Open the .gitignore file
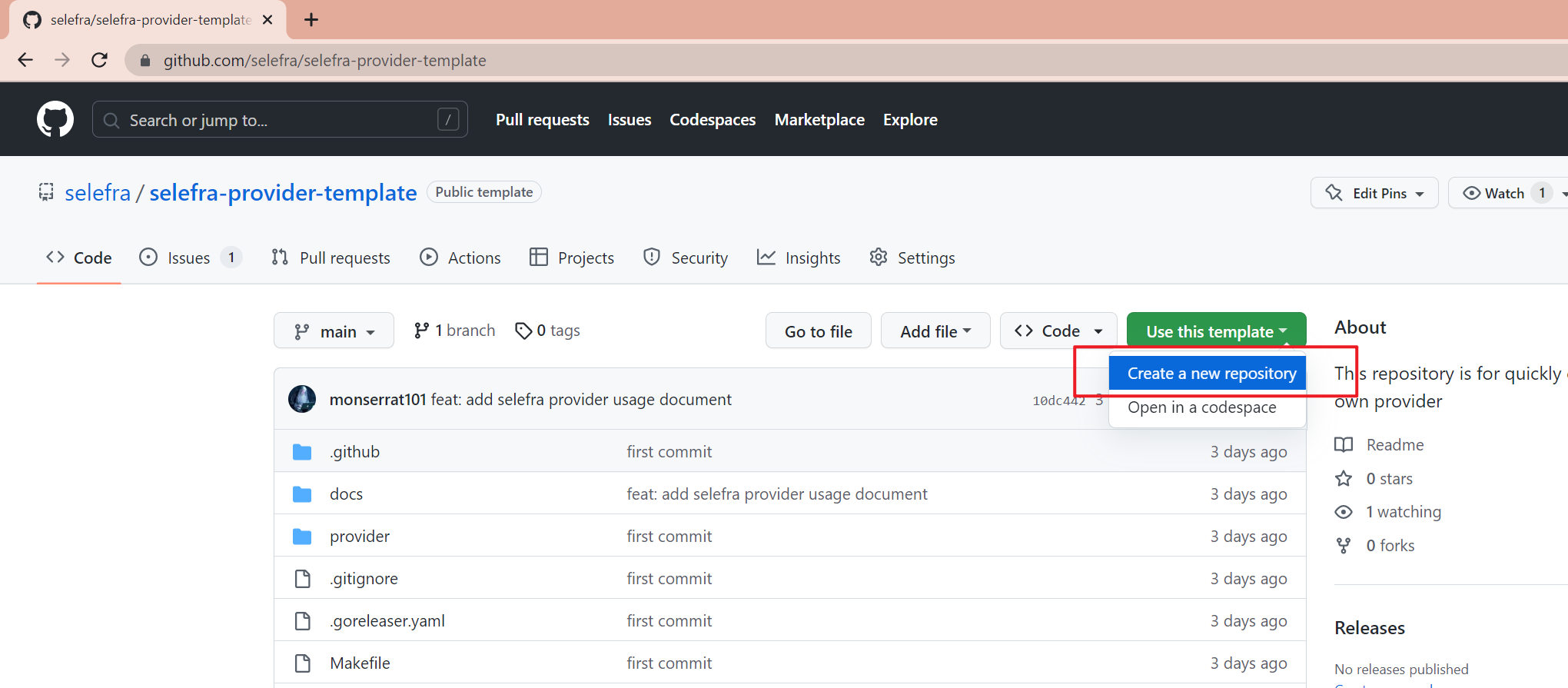 tap(364, 579)
